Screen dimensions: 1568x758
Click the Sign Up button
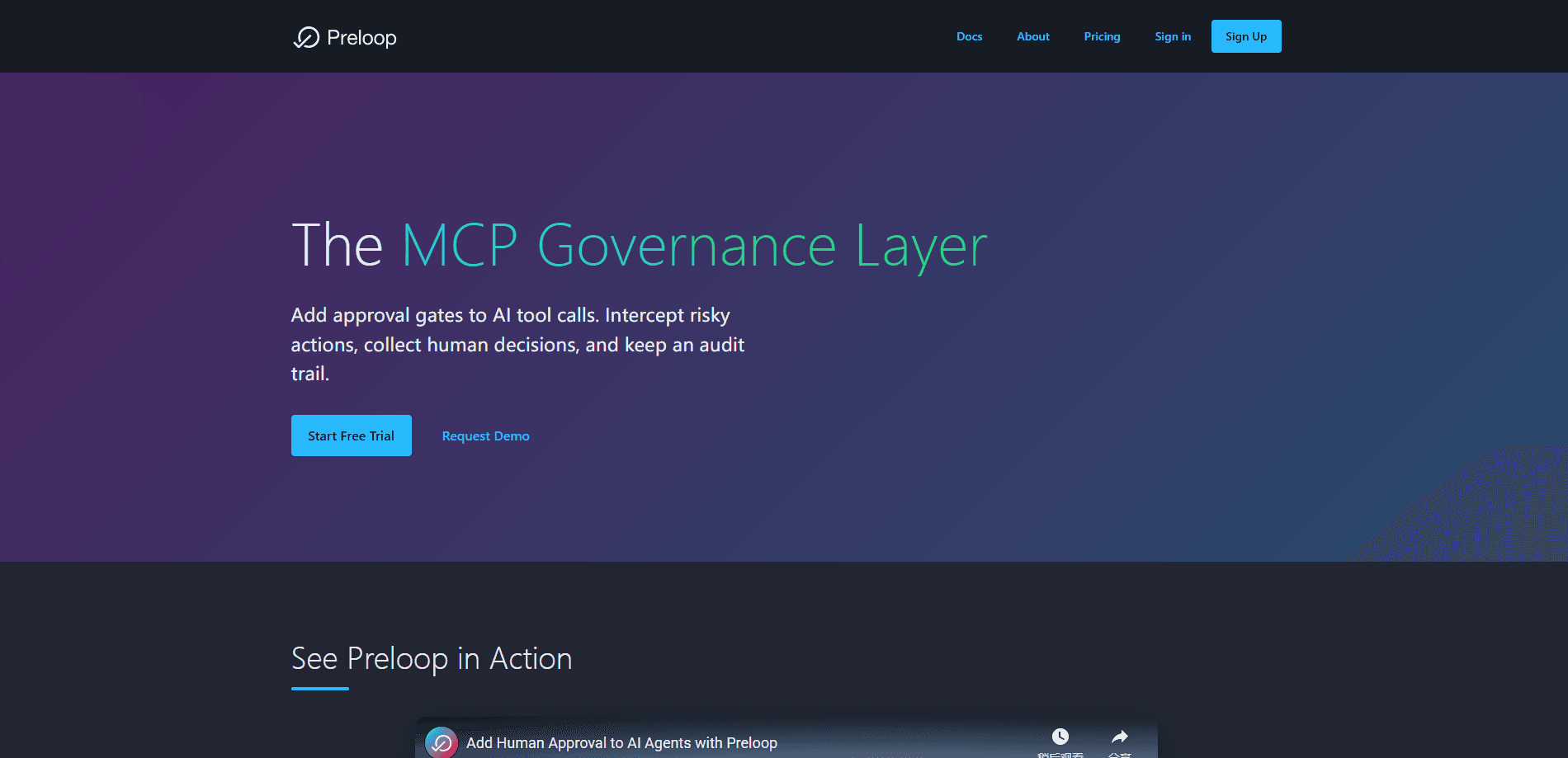click(x=1246, y=36)
